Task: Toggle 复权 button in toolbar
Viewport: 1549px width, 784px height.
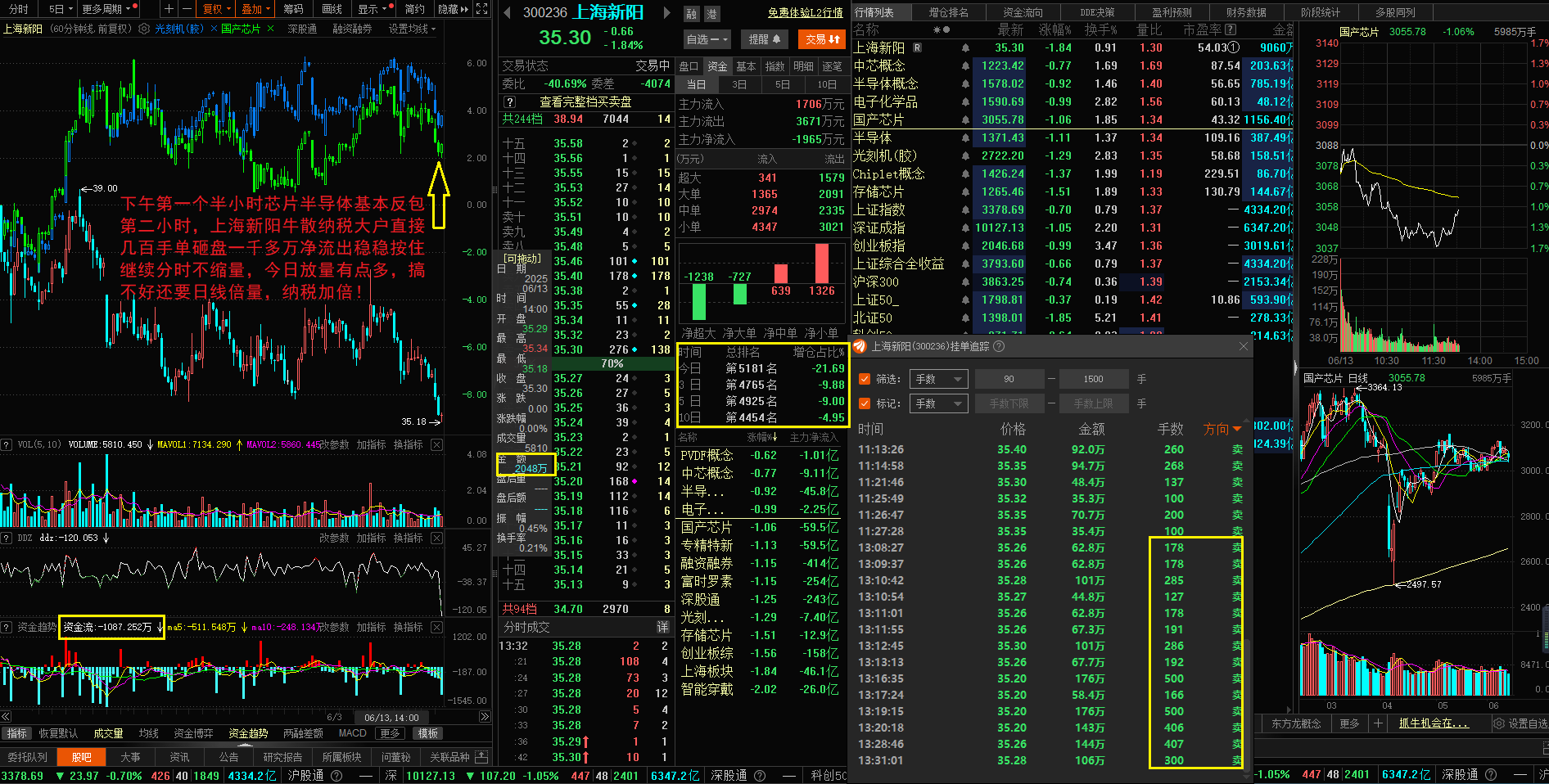Action: 216,9
